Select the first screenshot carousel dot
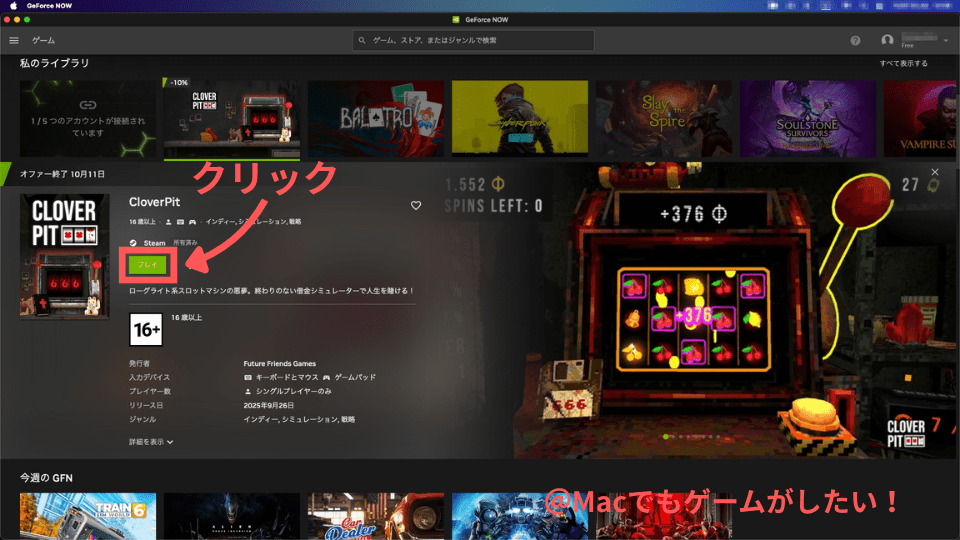960x540 pixels. click(x=666, y=437)
